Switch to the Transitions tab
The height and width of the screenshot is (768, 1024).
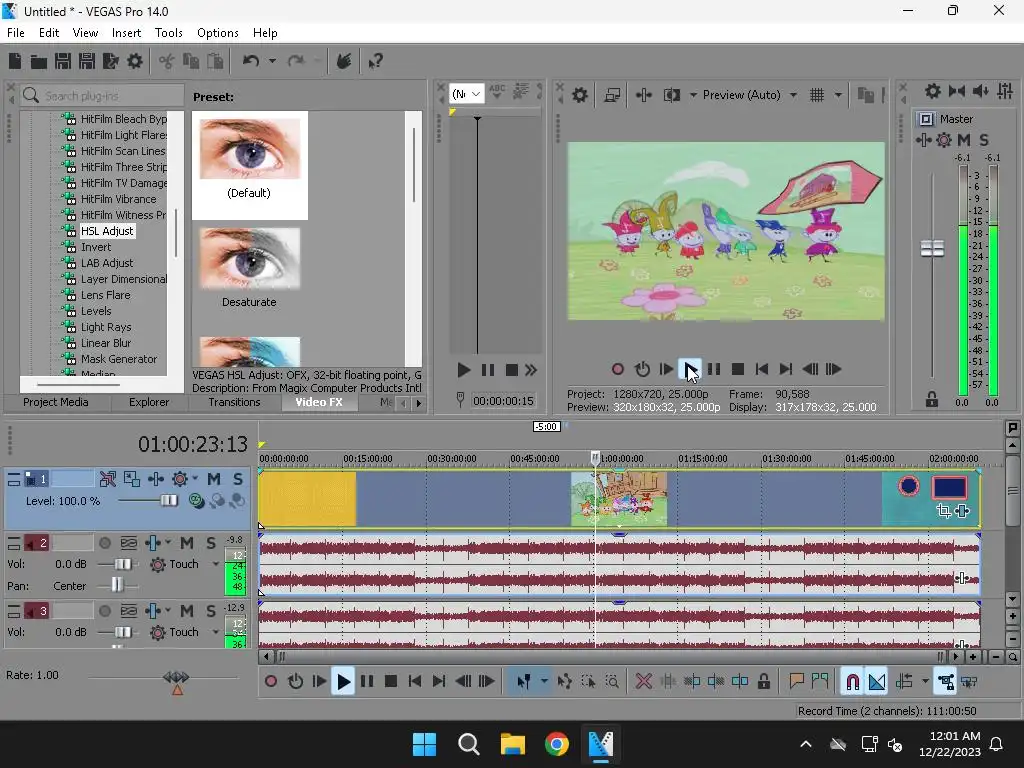tap(234, 402)
